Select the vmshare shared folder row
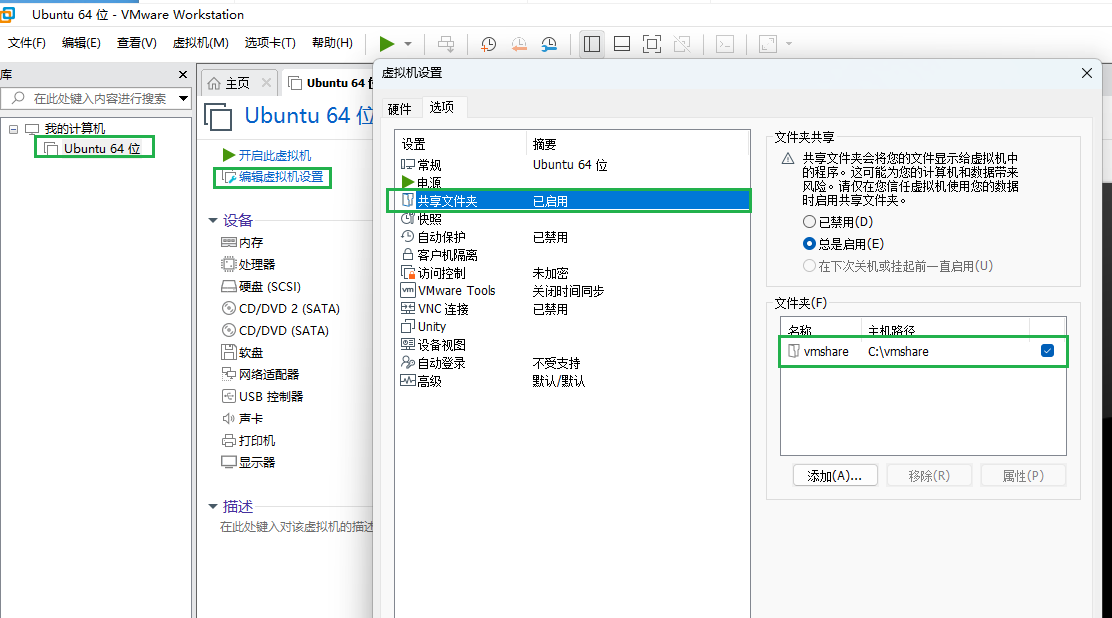 pyautogui.click(x=923, y=351)
